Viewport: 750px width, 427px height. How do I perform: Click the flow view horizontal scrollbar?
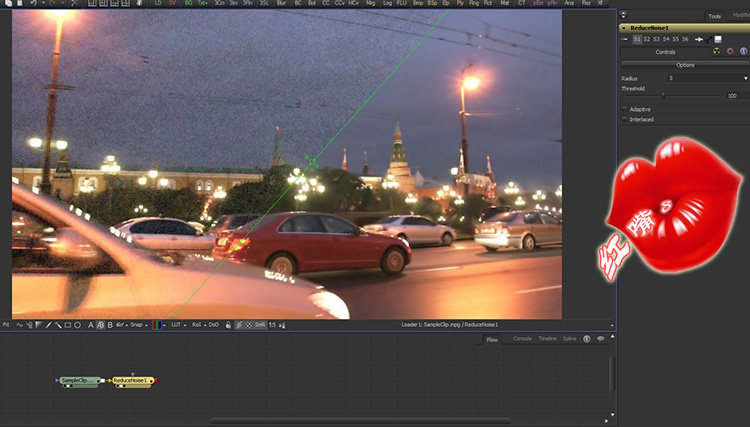[x=360, y=420]
